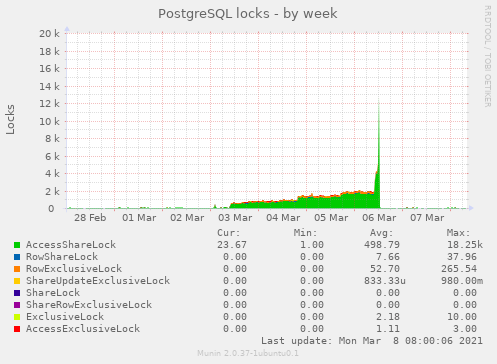The height and width of the screenshot is (364, 497).
Task: Click the dark blue ShareLock legend swatch
Action: [17, 293]
